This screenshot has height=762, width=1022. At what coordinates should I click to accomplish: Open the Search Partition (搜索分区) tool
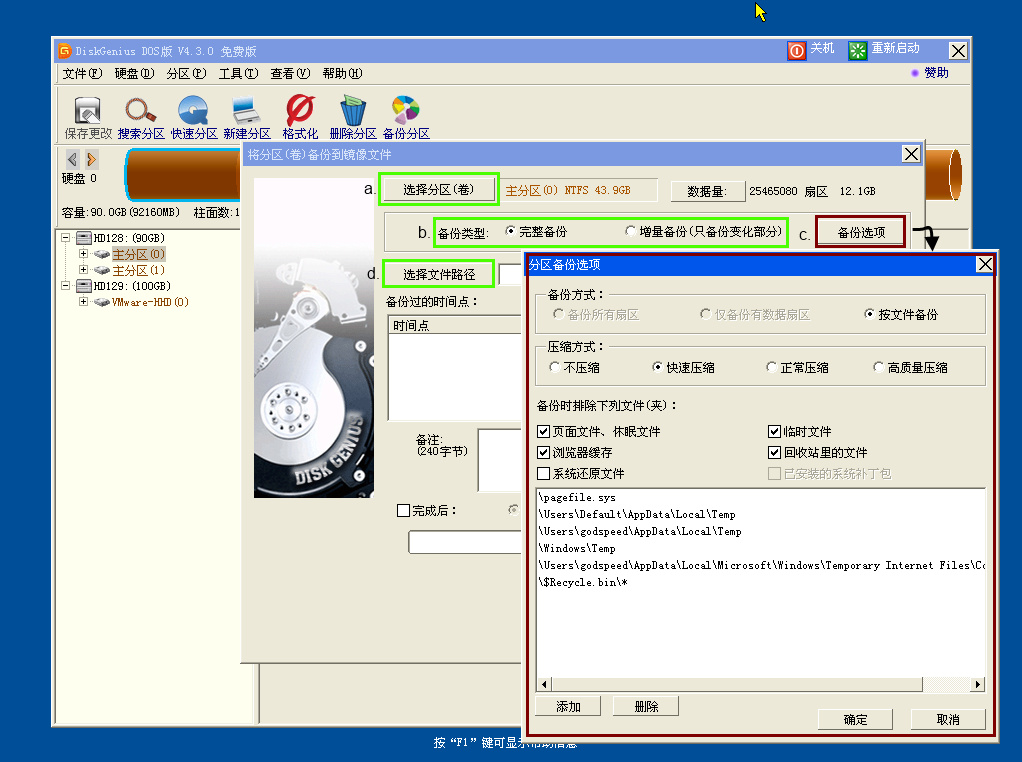tap(141, 110)
